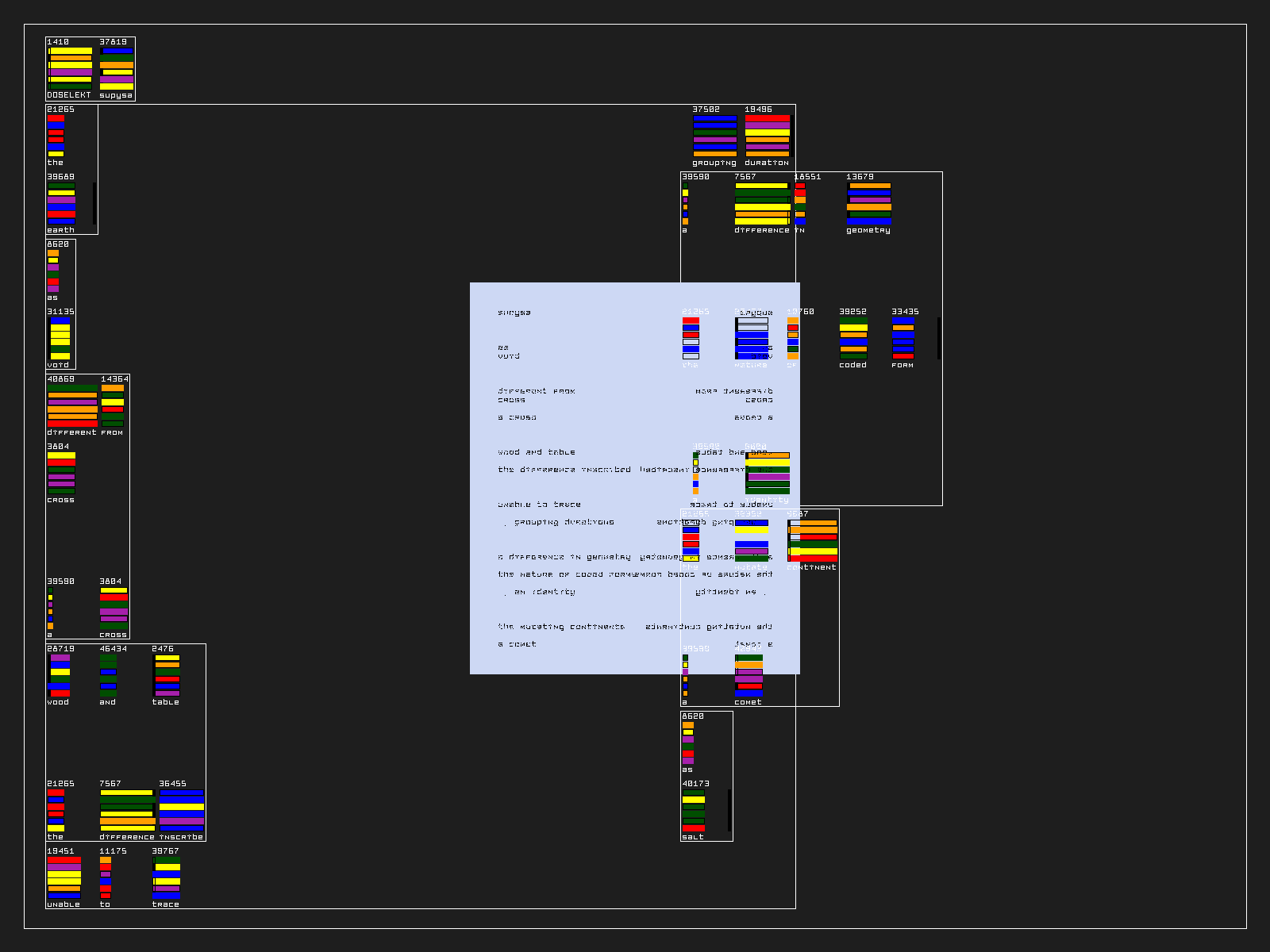The height and width of the screenshot is (952, 1270).
Task: Select the 'continent' word block
Action: [812, 540]
